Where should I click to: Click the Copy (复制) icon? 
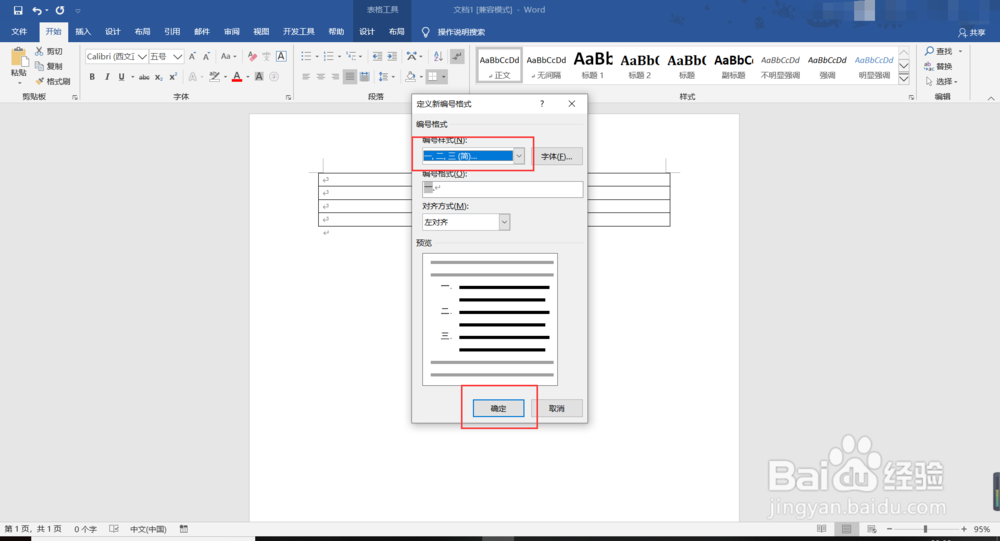coord(40,66)
